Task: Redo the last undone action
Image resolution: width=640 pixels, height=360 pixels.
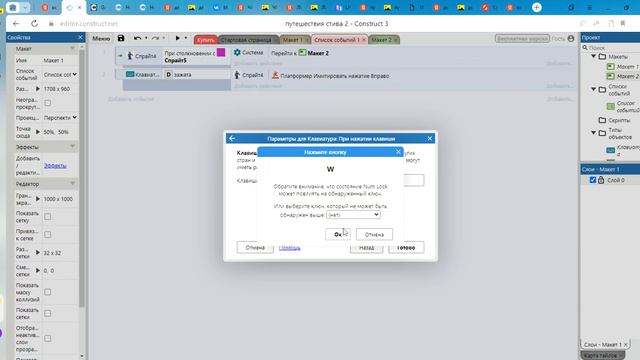Action: (x=155, y=38)
